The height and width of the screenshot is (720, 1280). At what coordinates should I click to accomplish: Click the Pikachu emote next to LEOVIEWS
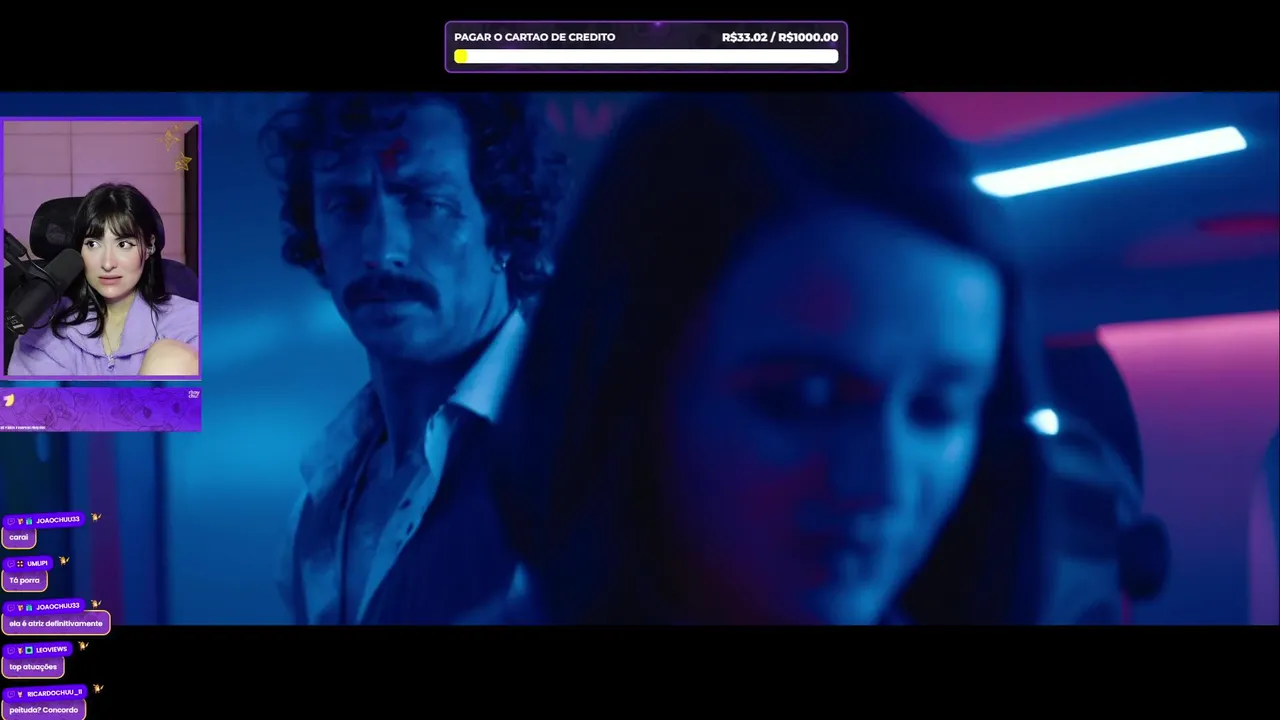coord(83,645)
